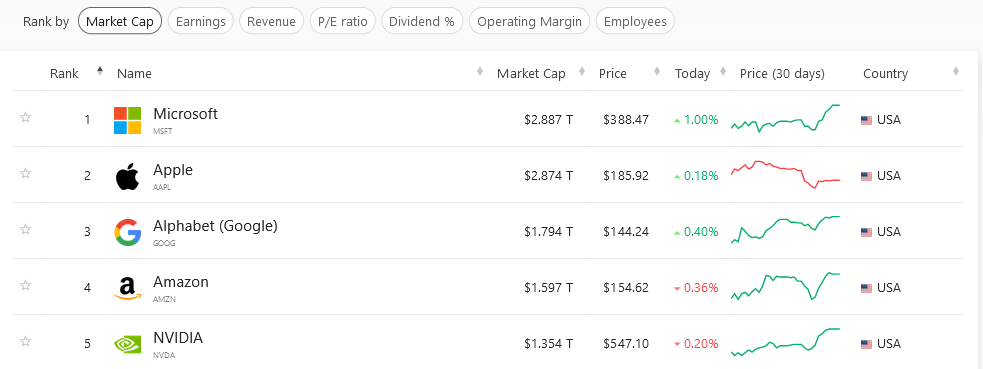The width and height of the screenshot is (983, 369).
Task: Sort using the Market Cap column arrows
Action: pyautogui.click(x=582, y=71)
